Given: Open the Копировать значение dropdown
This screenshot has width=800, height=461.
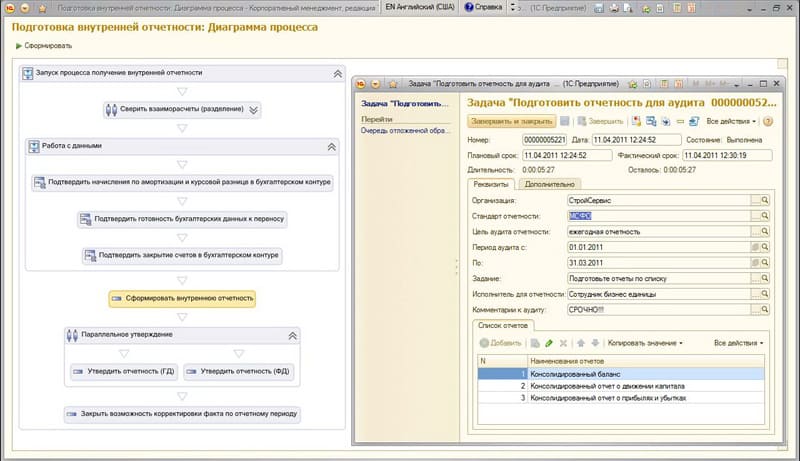Looking at the screenshot, I should click(x=645, y=343).
